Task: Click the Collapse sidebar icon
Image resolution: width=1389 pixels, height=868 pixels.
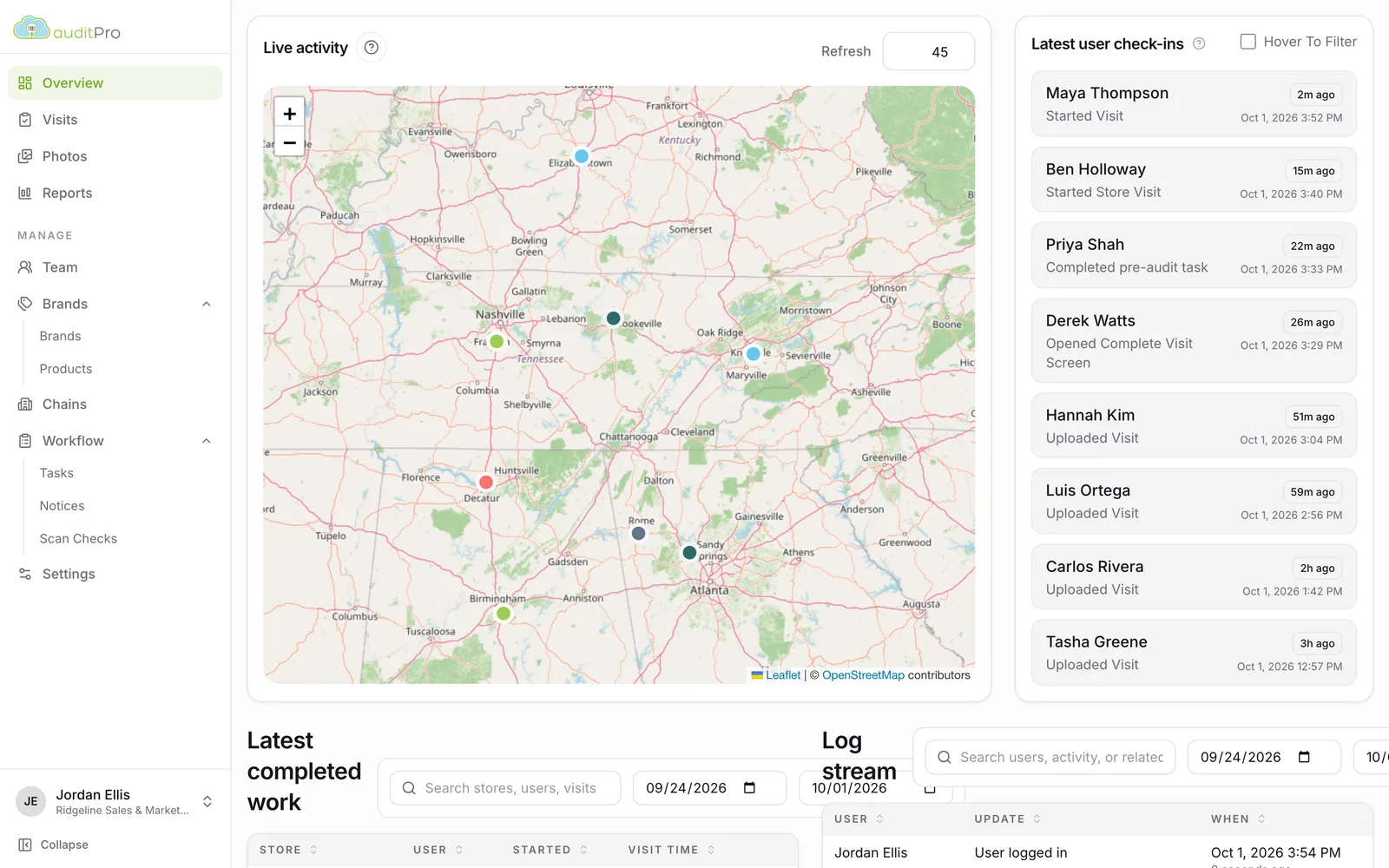Action: pyautogui.click(x=25, y=845)
